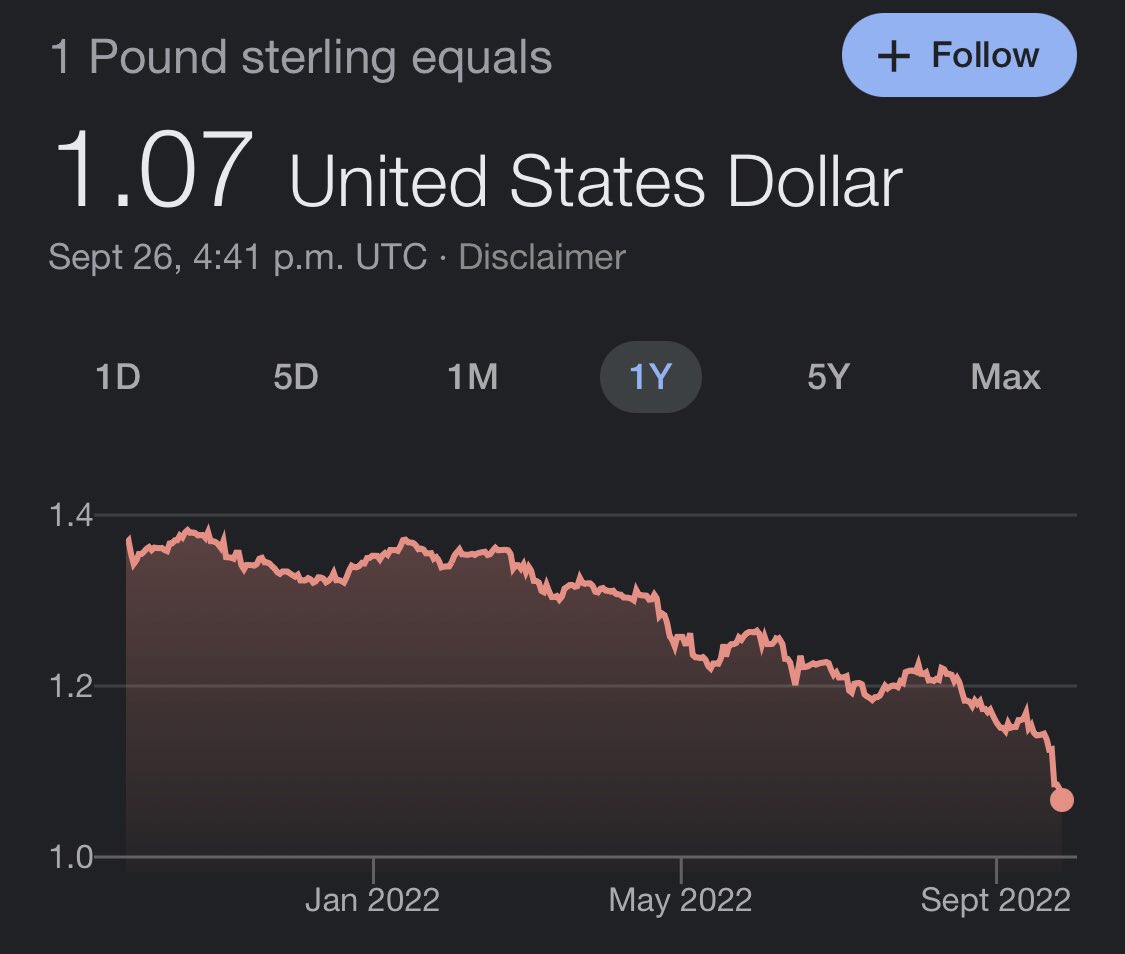Viewport: 1125px width, 954px height.
Task: Click the Sept 26 timestamp text
Action: [x=238, y=257]
